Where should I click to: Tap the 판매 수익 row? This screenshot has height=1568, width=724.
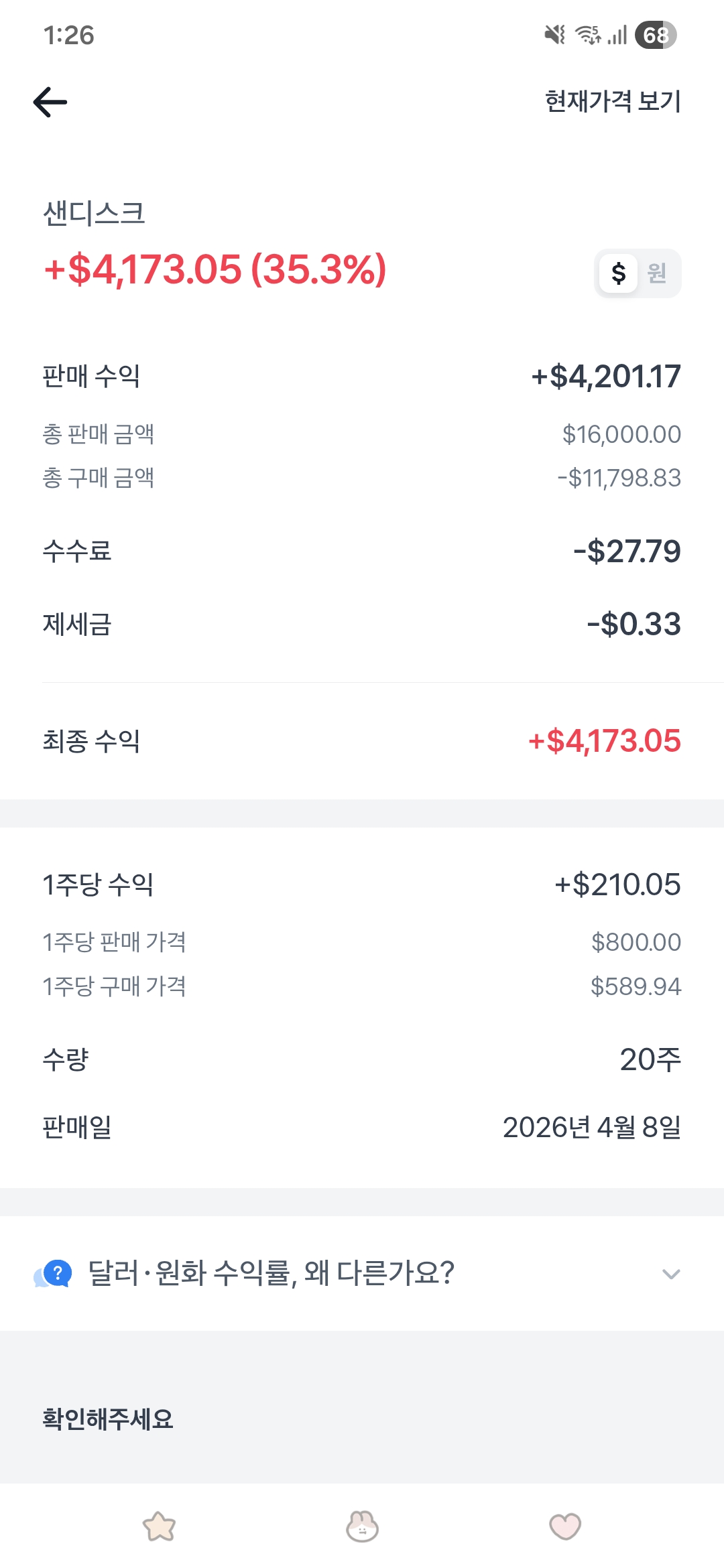[362, 376]
